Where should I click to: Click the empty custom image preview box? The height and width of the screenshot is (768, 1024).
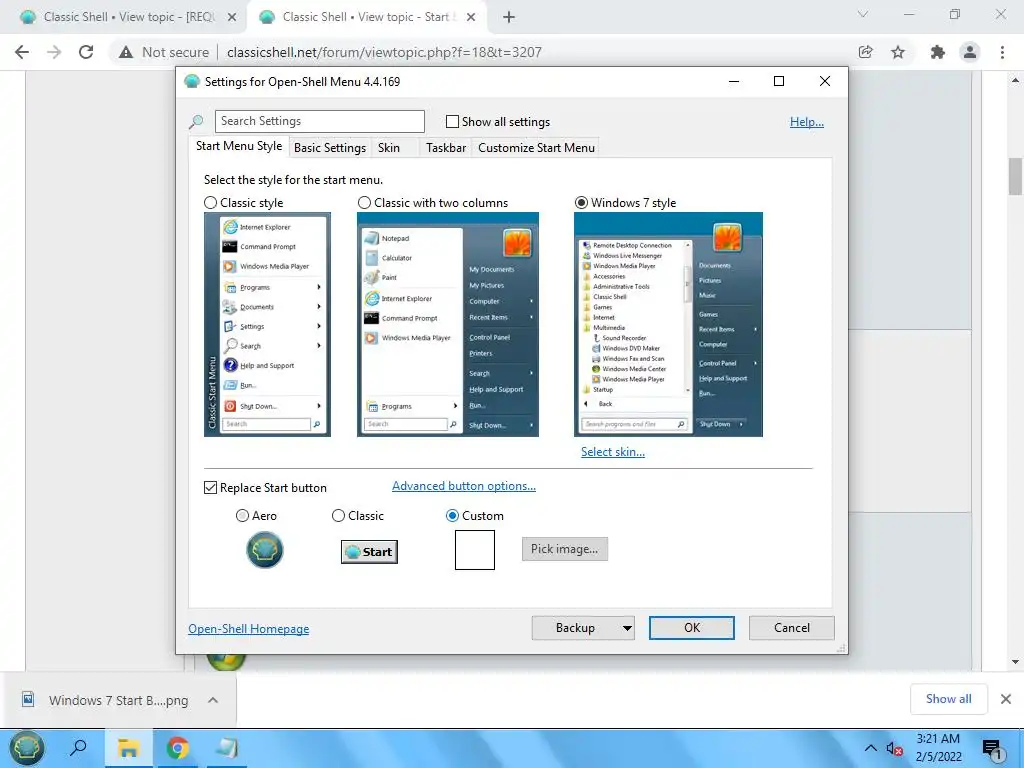[475, 550]
